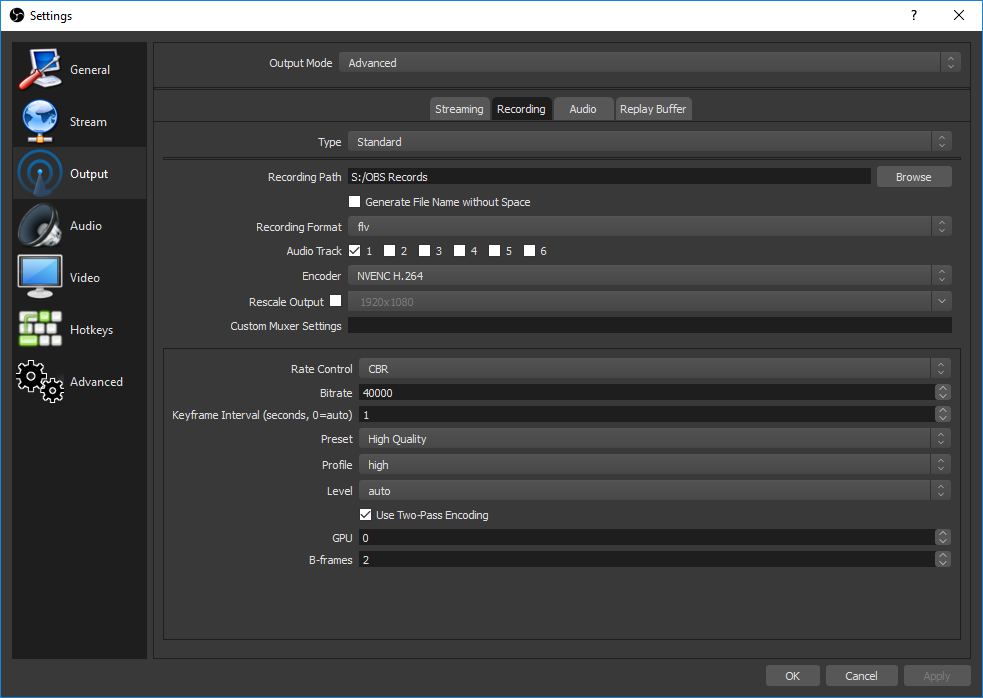
Task: Open the Level auto dropdown
Action: point(654,490)
